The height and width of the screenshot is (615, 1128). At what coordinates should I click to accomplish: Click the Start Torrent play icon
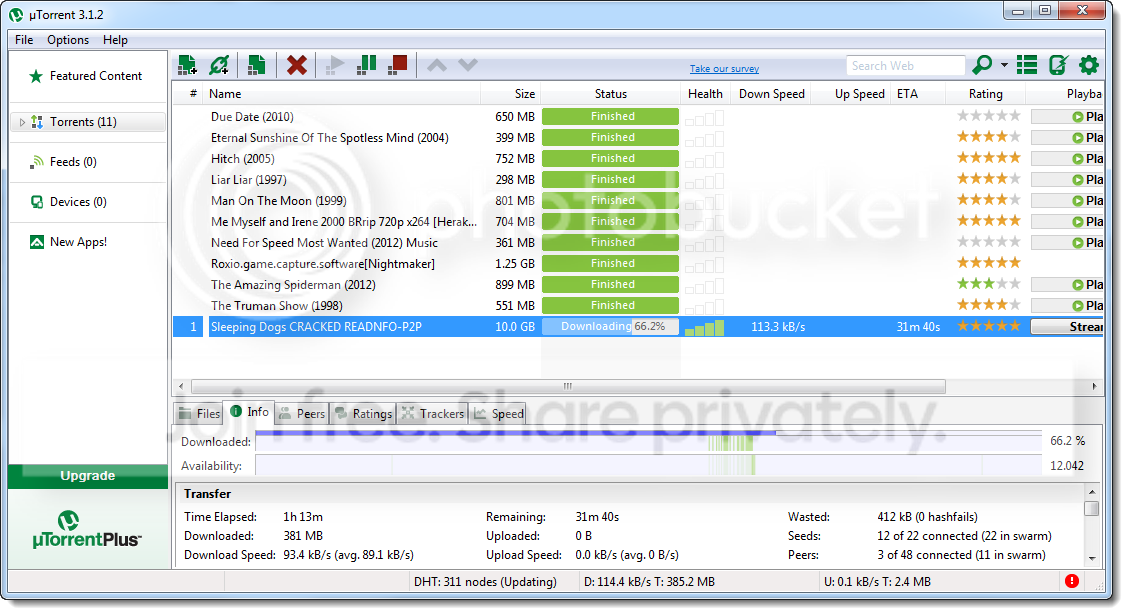(335, 65)
